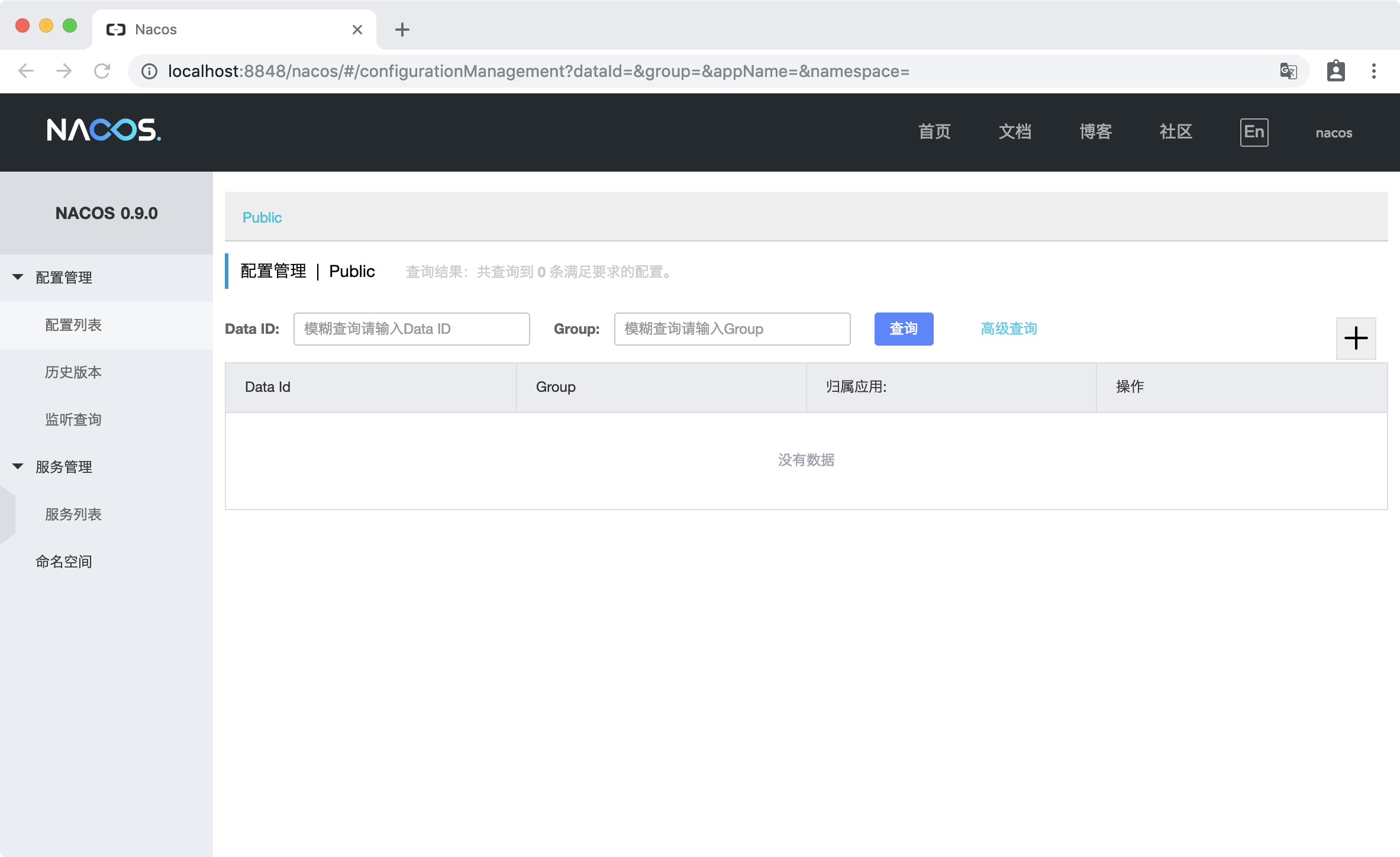The image size is (1400, 857).
Task: Reload the page with refresh icon
Action: [x=102, y=71]
